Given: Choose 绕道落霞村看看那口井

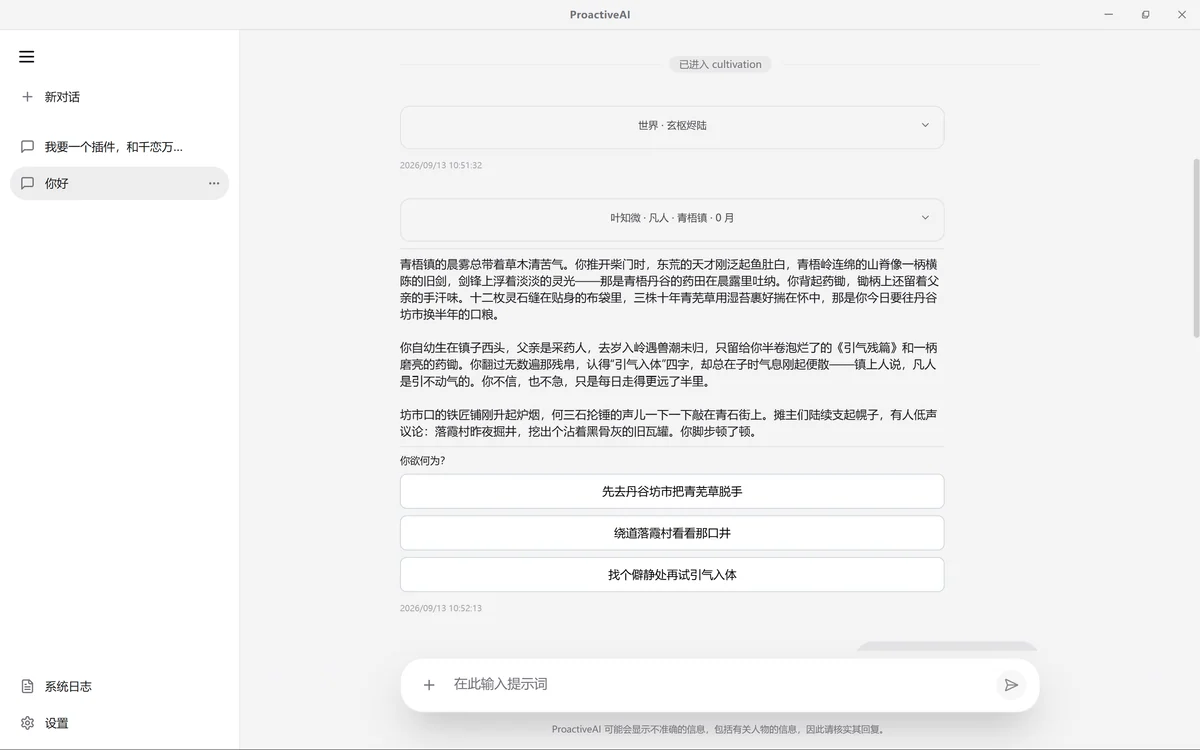Looking at the screenshot, I should point(672,533).
